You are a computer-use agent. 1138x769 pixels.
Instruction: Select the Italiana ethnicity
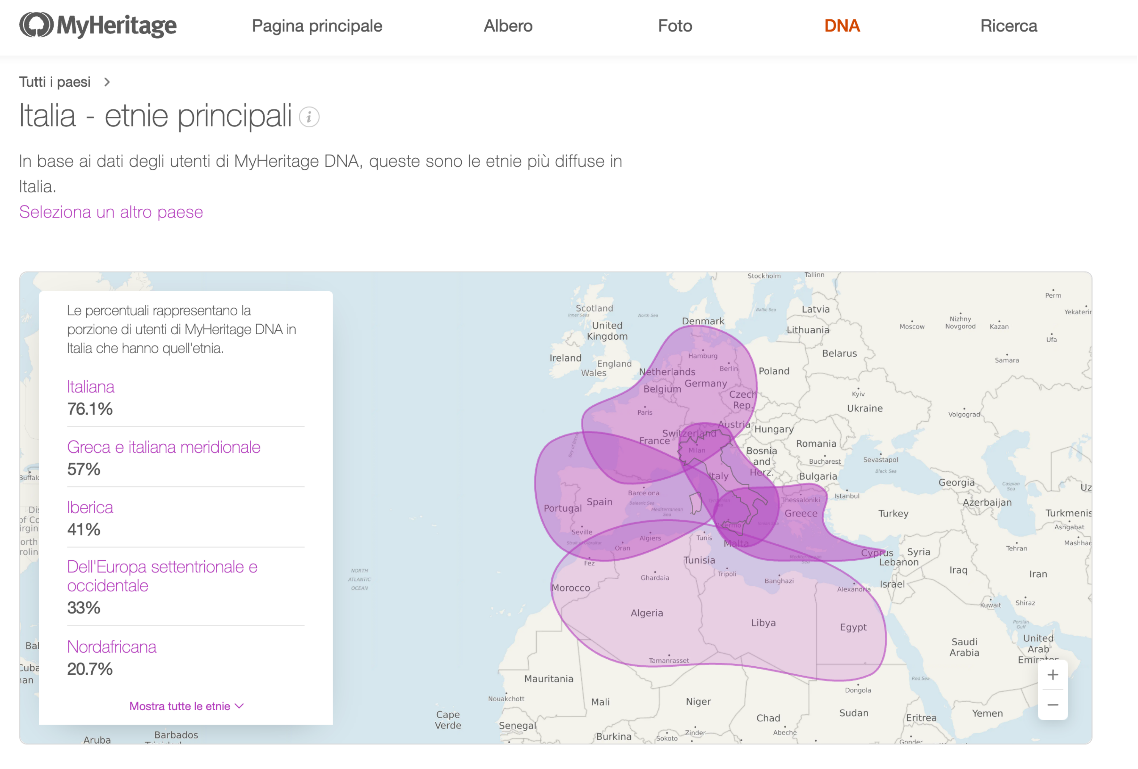pyautogui.click(x=91, y=387)
